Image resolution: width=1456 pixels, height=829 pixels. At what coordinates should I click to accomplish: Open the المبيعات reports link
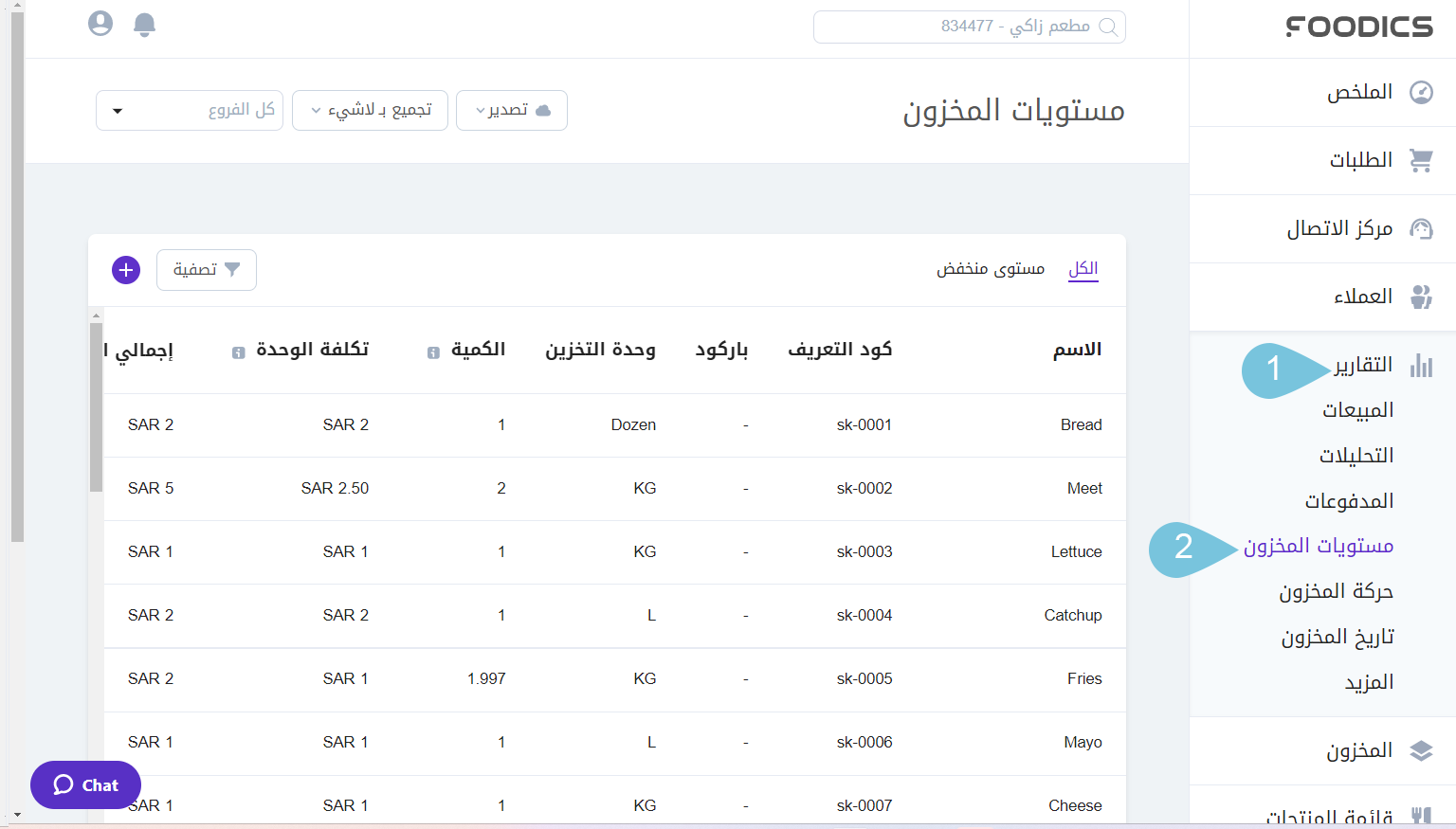[1358, 410]
